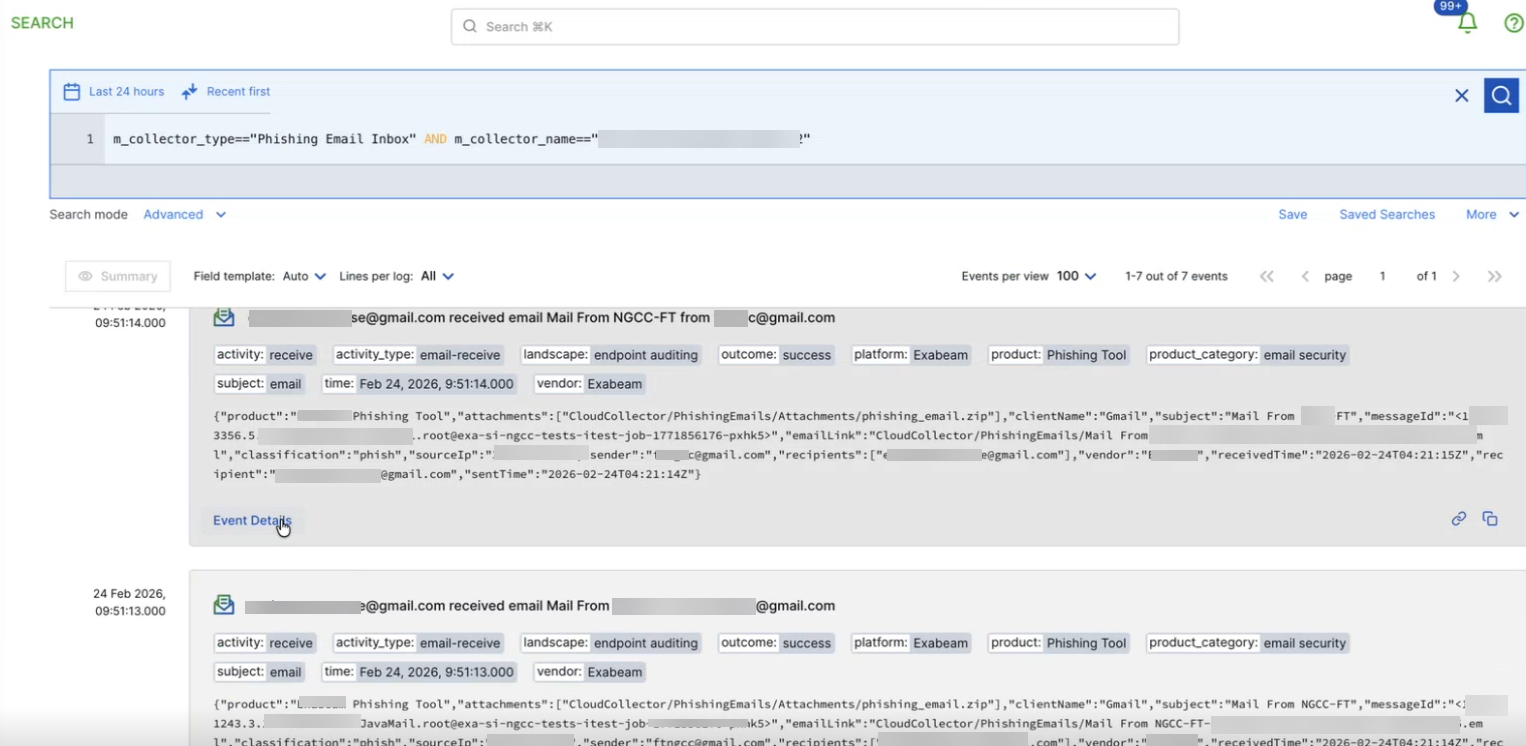1526x746 pixels.
Task: Copy the first event using the copy icon
Action: click(x=1490, y=518)
